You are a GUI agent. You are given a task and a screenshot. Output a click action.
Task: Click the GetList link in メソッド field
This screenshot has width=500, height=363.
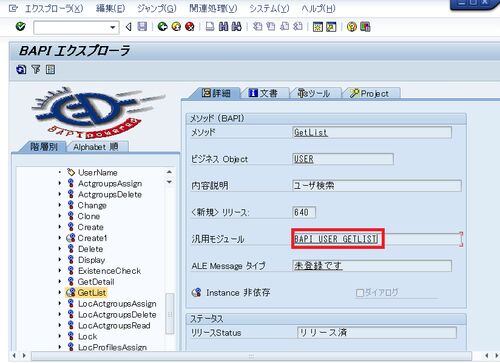[311, 132]
